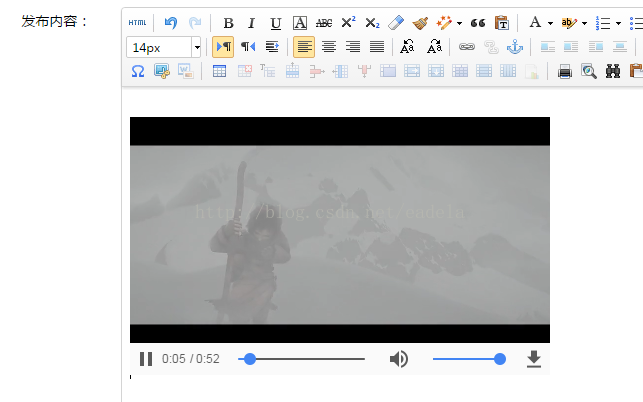This screenshot has width=643, height=402.
Task: Set right-to-left text direction
Action: coord(248,47)
